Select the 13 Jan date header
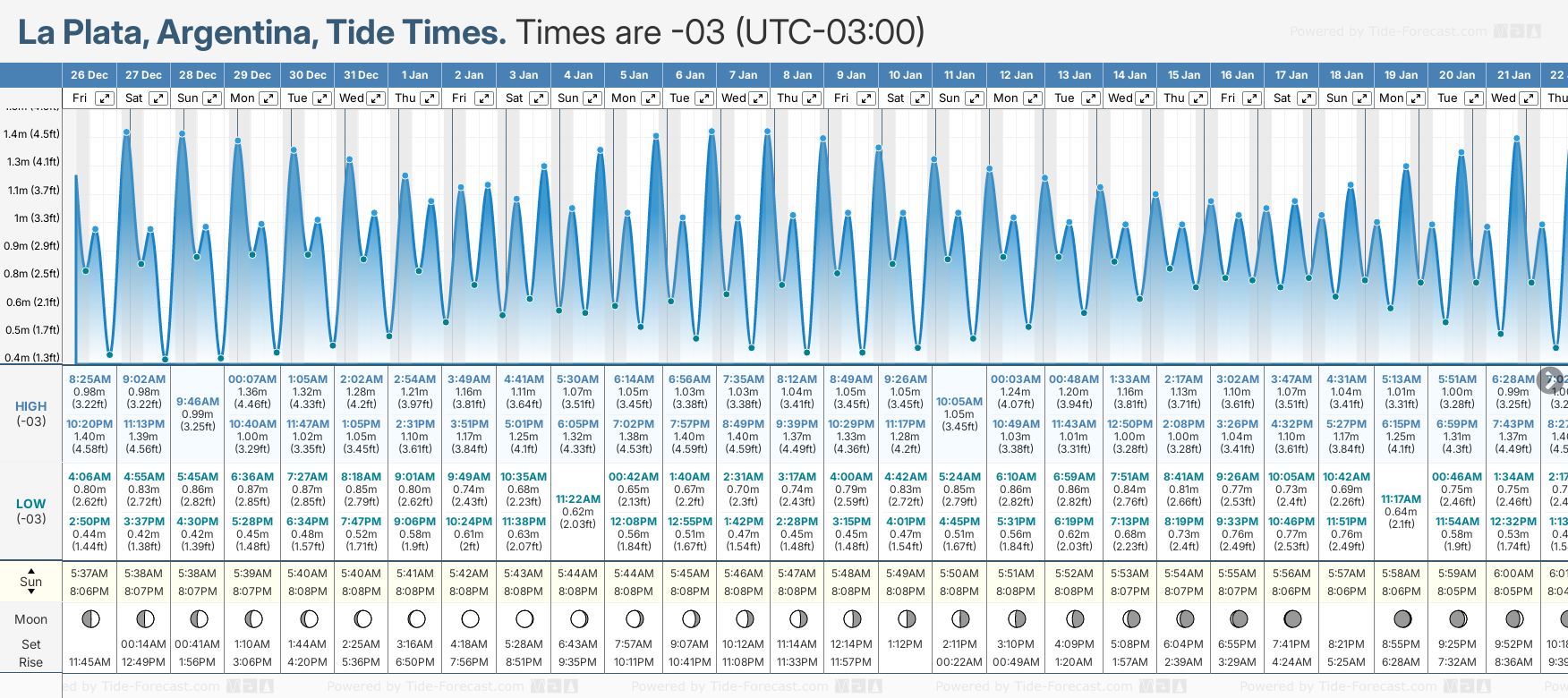The width and height of the screenshot is (1568, 698). (1074, 75)
